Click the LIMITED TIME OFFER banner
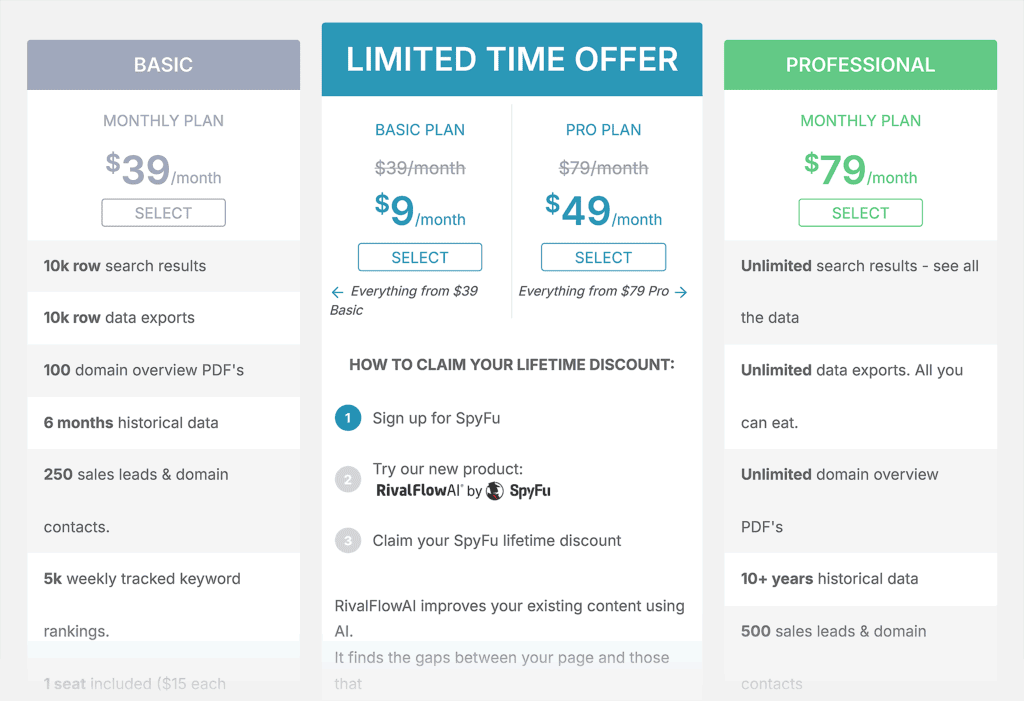The width and height of the screenshot is (1024, 701). point(511,59)
